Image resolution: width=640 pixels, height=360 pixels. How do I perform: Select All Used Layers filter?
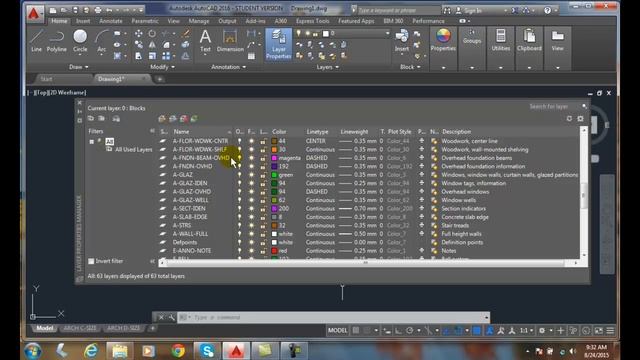(x=133, y=150)
